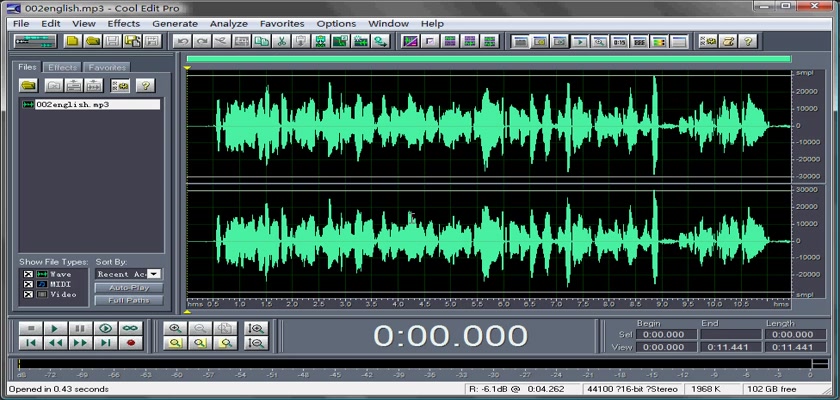Click the Go to Beginning button
This screenshot has height=400, width=840.
pyautogui.click(x=31, y=343)
